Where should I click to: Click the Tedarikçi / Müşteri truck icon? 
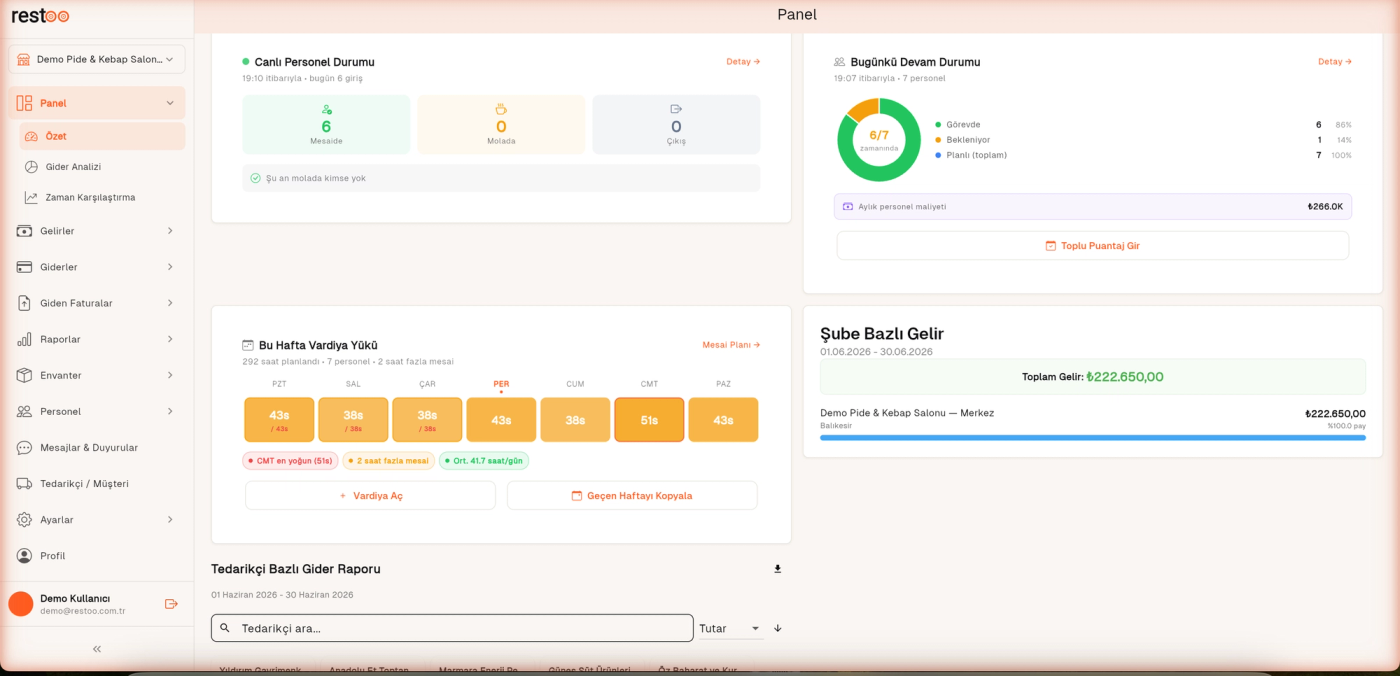(x=24, y=484)
